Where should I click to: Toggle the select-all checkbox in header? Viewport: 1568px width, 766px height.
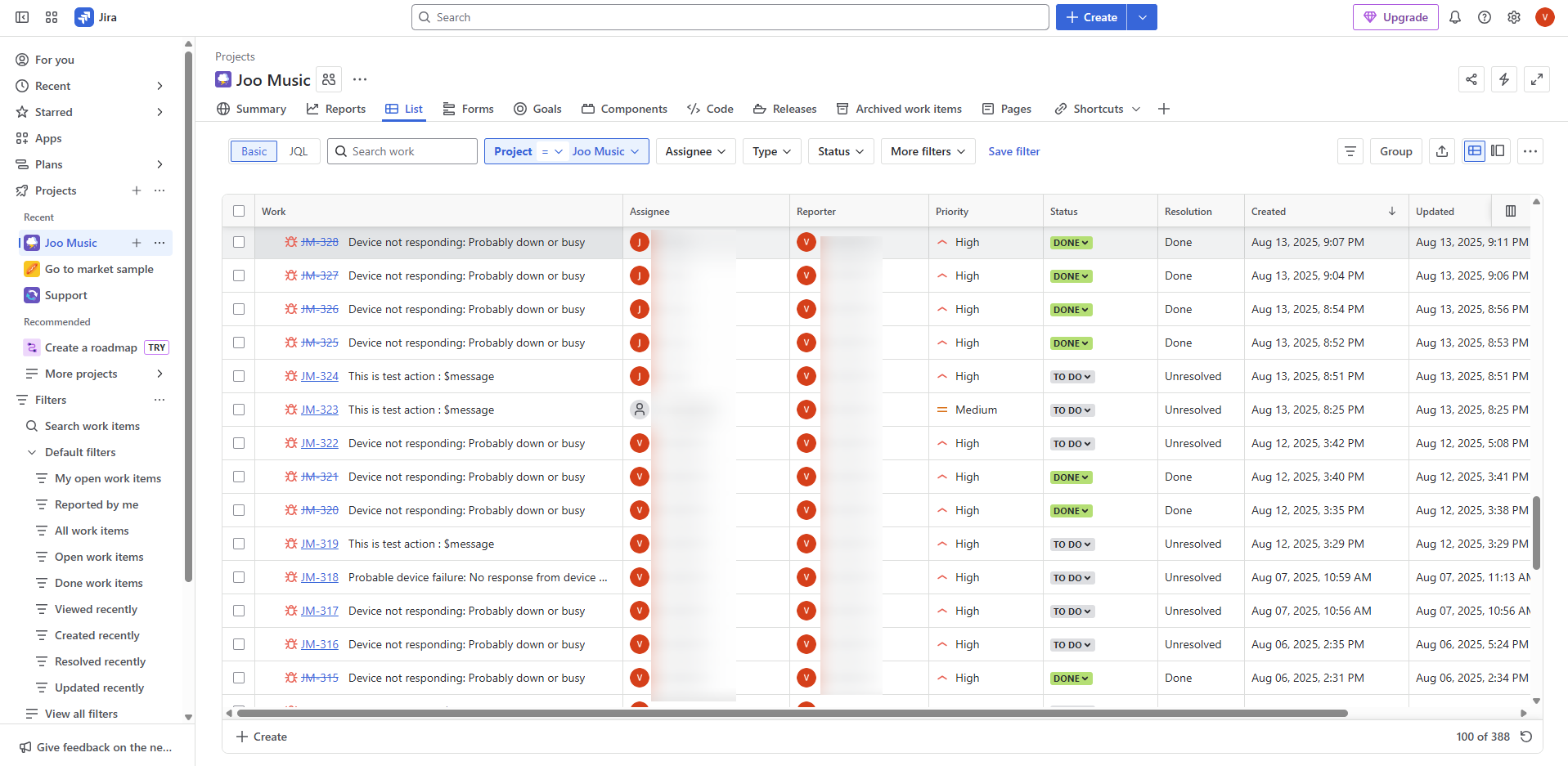[x=239, y=211]
